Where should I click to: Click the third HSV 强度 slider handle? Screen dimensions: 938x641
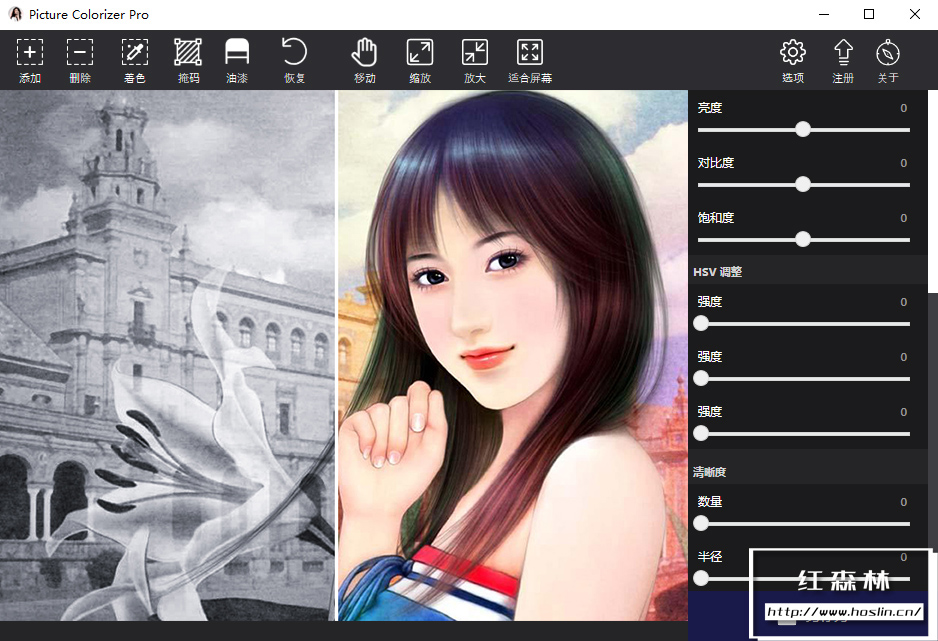701,434
